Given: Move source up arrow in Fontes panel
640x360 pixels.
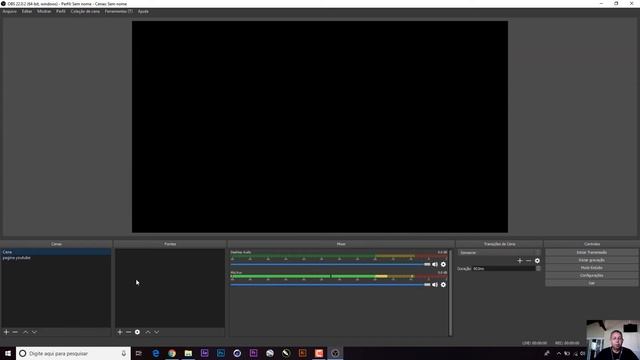Looking at the screenshot, I should (x=148, y=332).
